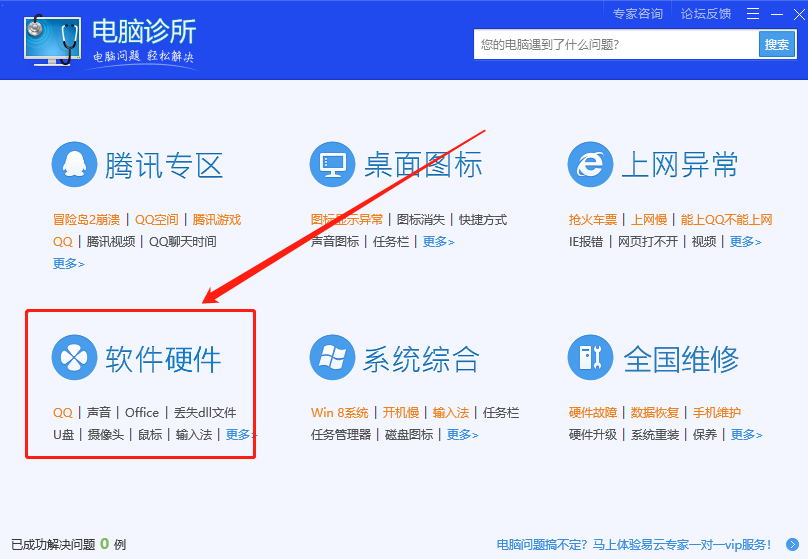
Task: Open the QQ聊天时间 link
Action: click(182, 241)
